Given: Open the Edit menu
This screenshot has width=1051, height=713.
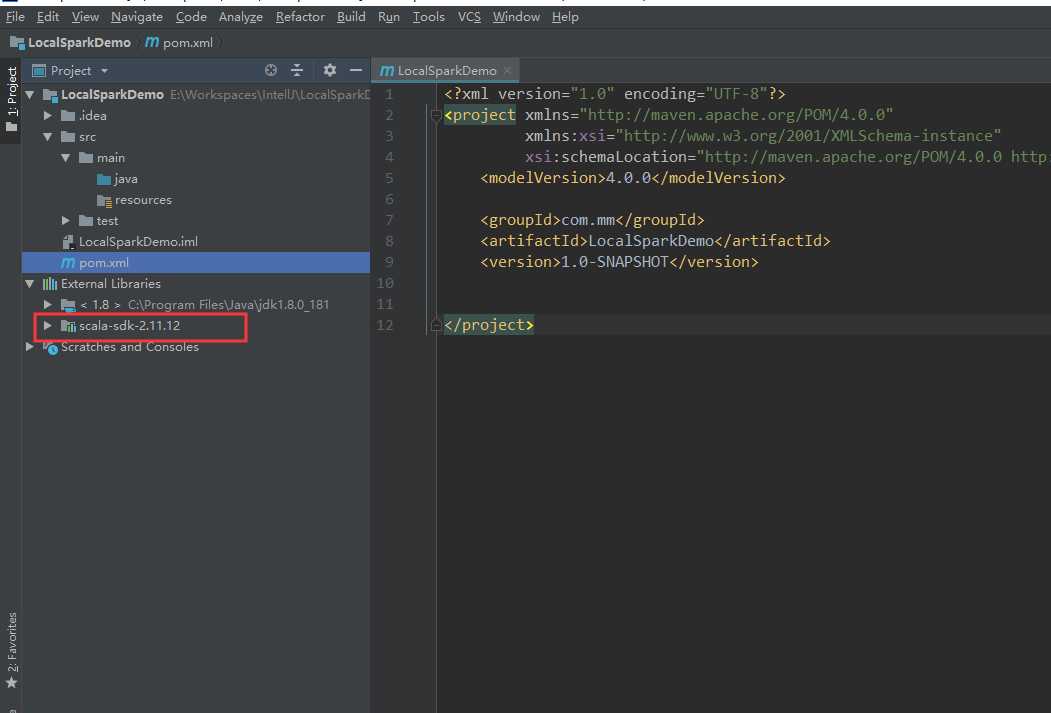Looking at the screenshot, I should coord(48,17).
